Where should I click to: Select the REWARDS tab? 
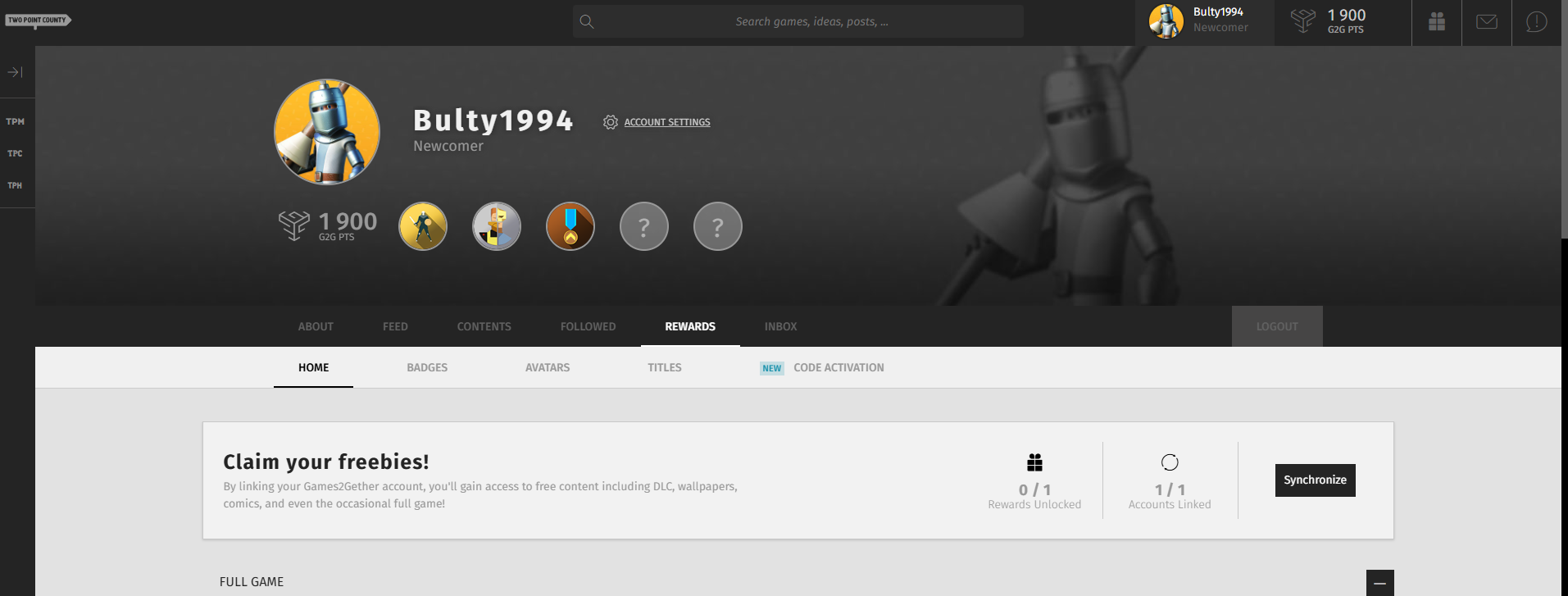690,326
